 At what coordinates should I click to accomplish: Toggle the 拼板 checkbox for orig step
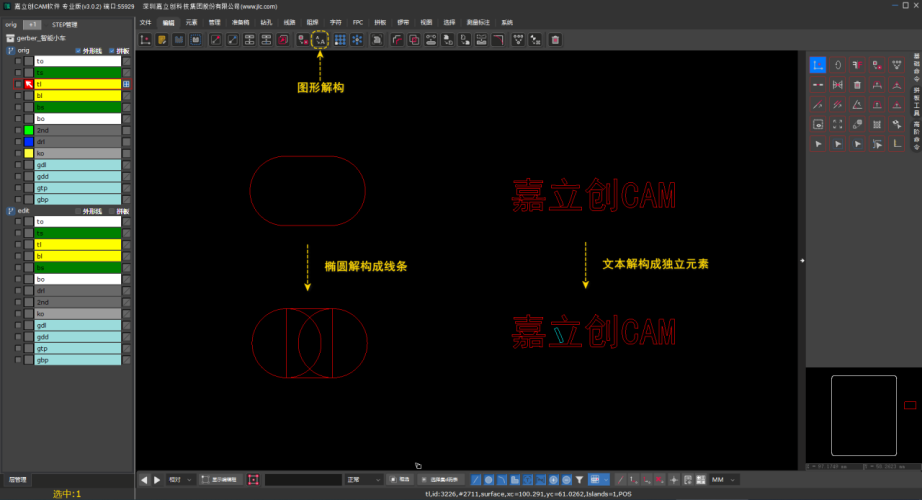coord(112,51)
